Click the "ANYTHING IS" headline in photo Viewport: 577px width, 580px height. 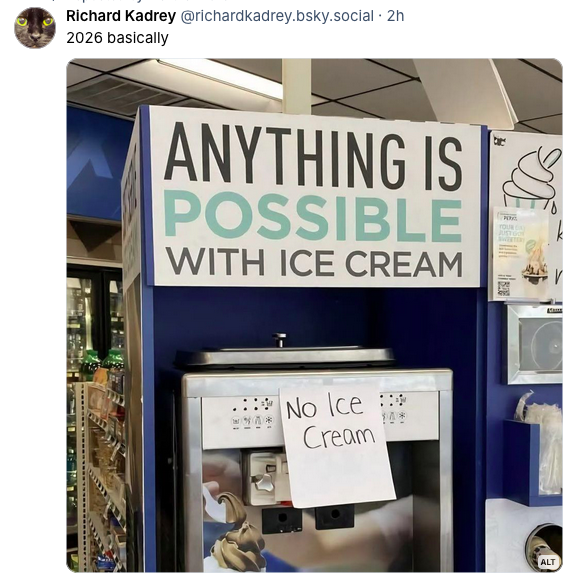click(313, 156)
